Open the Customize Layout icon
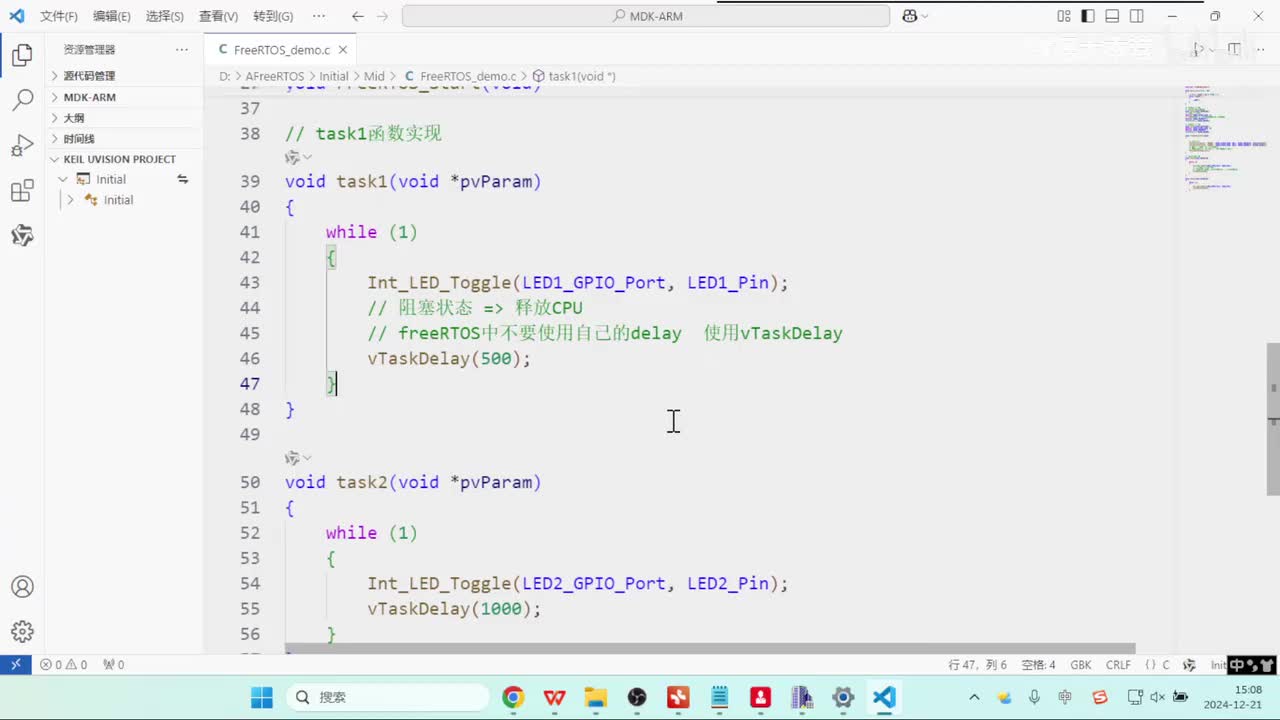 [1064, 16]
